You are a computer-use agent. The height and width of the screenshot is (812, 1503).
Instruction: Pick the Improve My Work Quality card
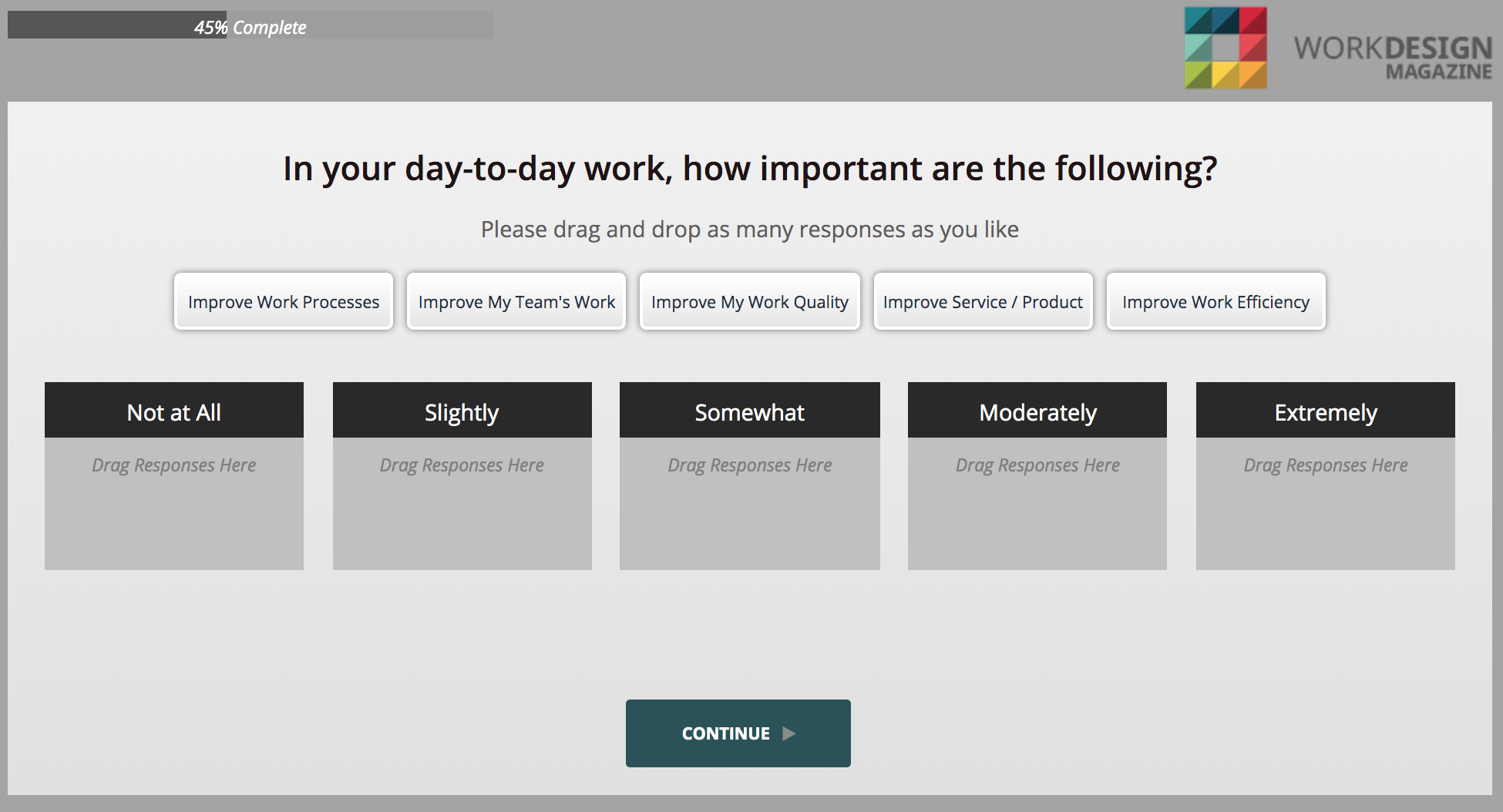pos(749,301)
